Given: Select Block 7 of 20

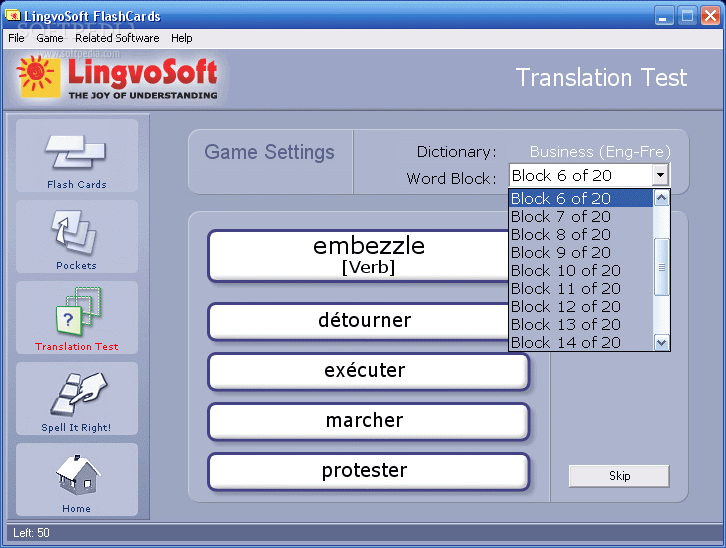Looking at the screenshot, I should (581, 217).
